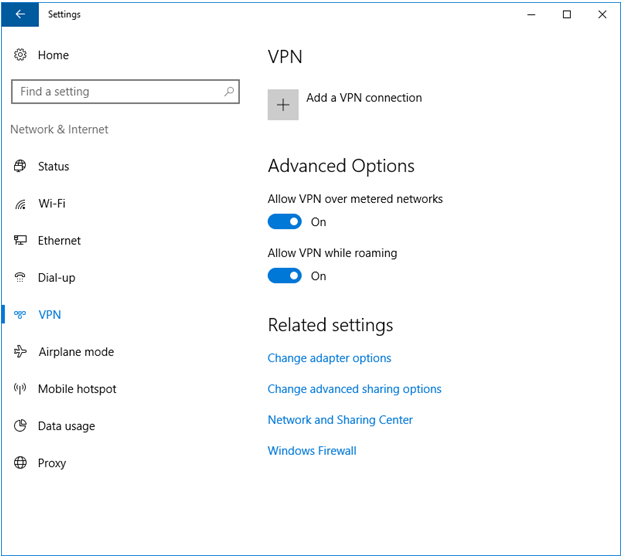Click the Airplane mode icon
The height and width of the screenshot is (557, 622).
20,352
